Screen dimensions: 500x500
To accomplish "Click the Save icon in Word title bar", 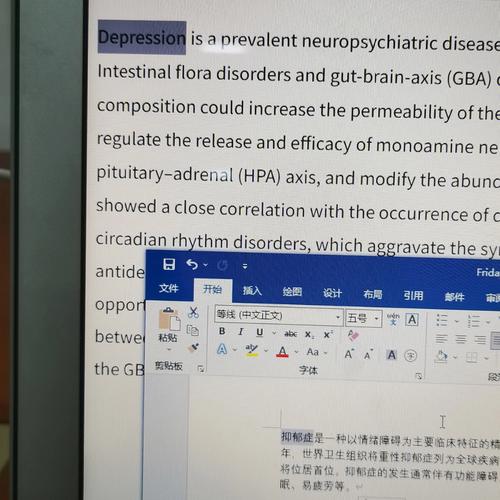I will tap(169, 264).
